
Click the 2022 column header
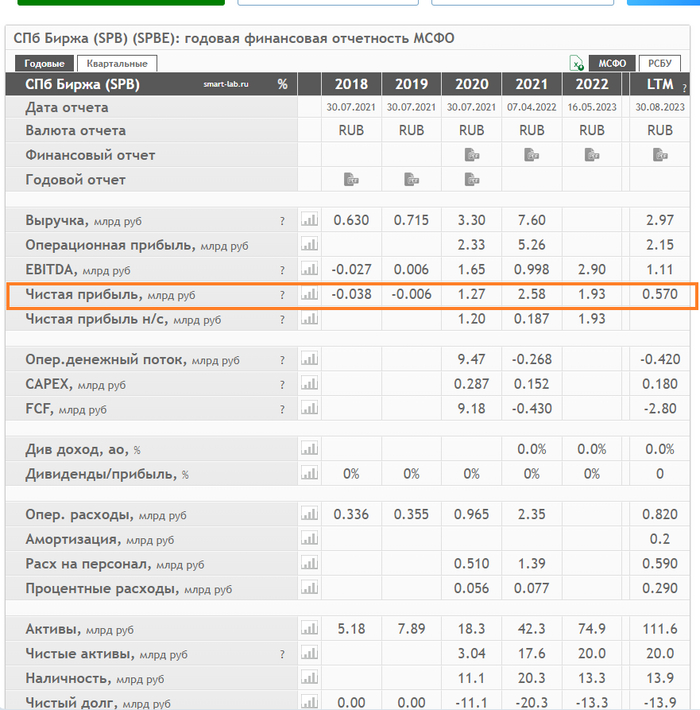592,84
